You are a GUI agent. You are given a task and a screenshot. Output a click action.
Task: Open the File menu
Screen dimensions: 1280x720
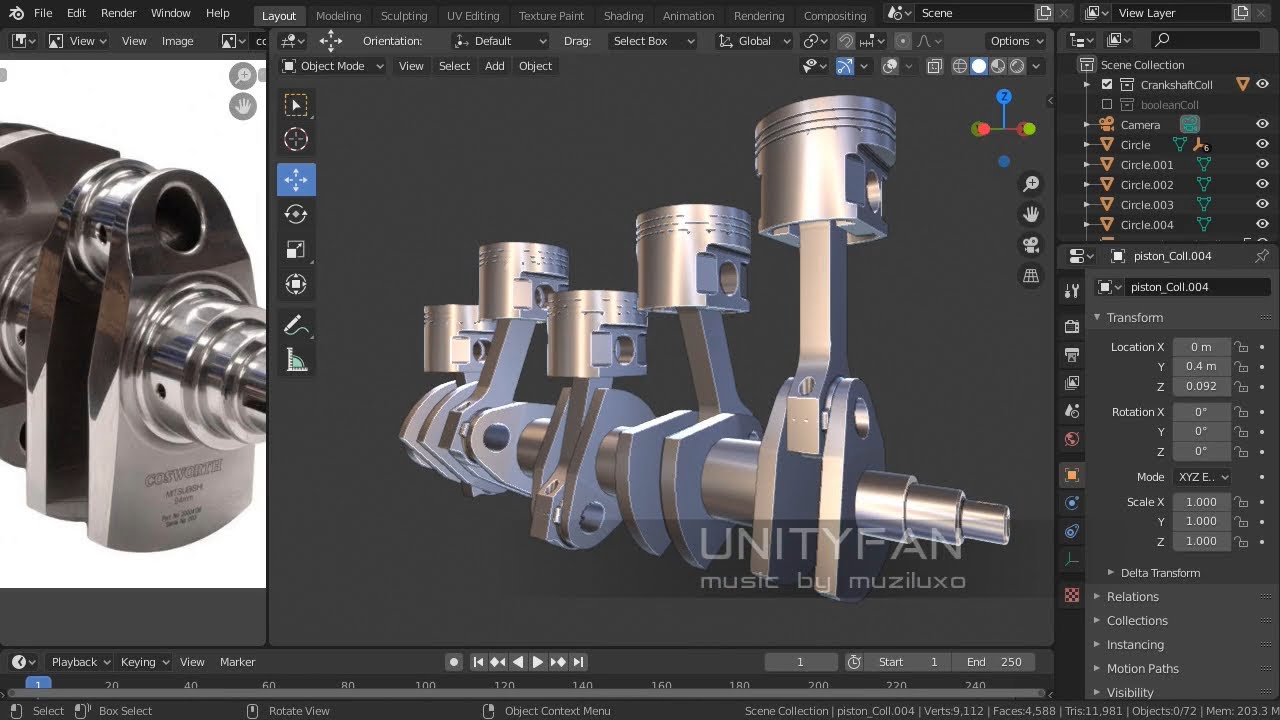click(43, 13)
